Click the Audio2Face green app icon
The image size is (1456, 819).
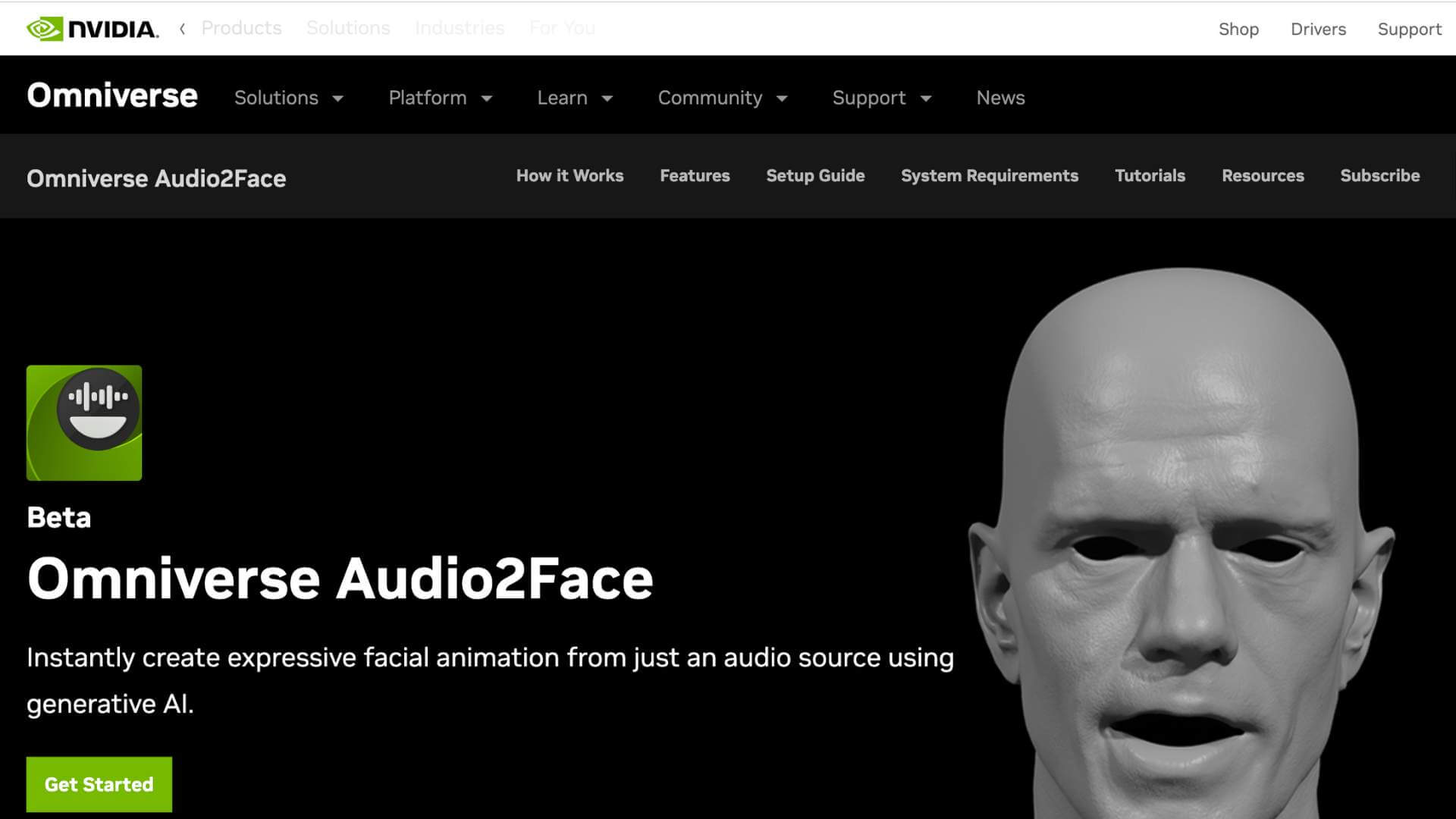click(84, 423)
